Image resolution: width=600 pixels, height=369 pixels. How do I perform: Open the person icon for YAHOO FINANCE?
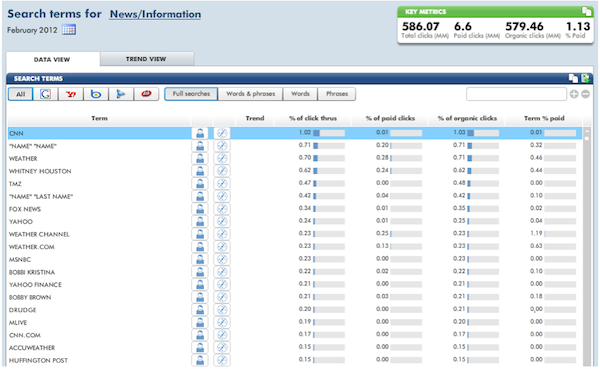click(x=200, y=285)
